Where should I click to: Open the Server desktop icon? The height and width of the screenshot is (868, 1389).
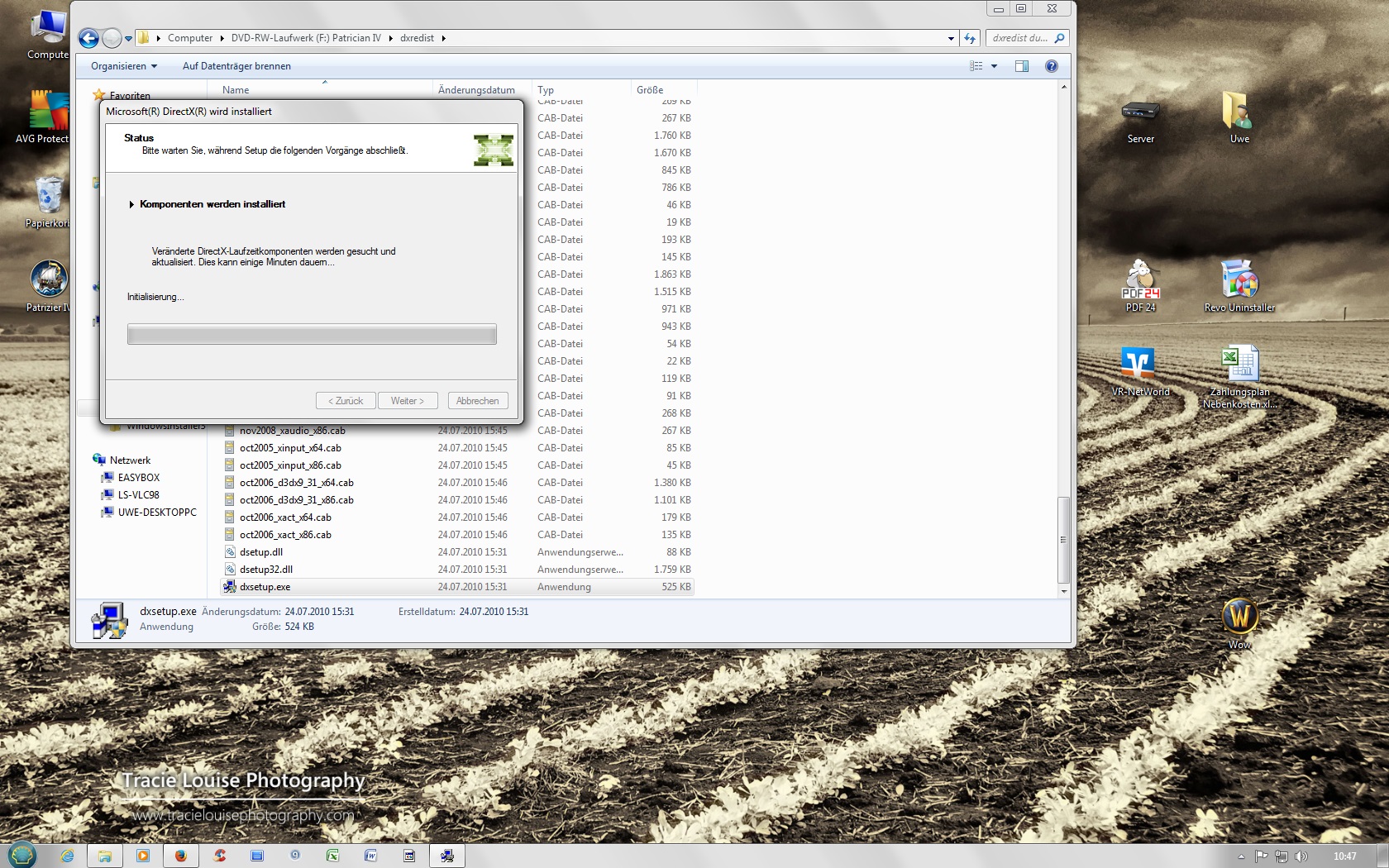tap(1141, 122)
